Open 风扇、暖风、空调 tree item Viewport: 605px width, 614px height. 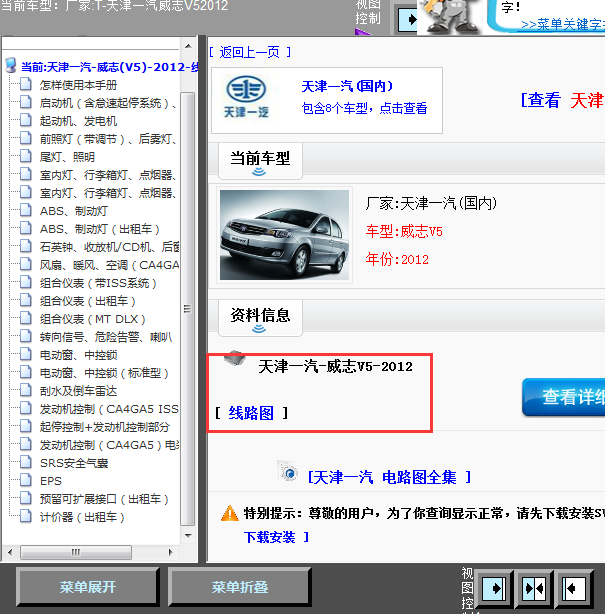tap(109, 265)
